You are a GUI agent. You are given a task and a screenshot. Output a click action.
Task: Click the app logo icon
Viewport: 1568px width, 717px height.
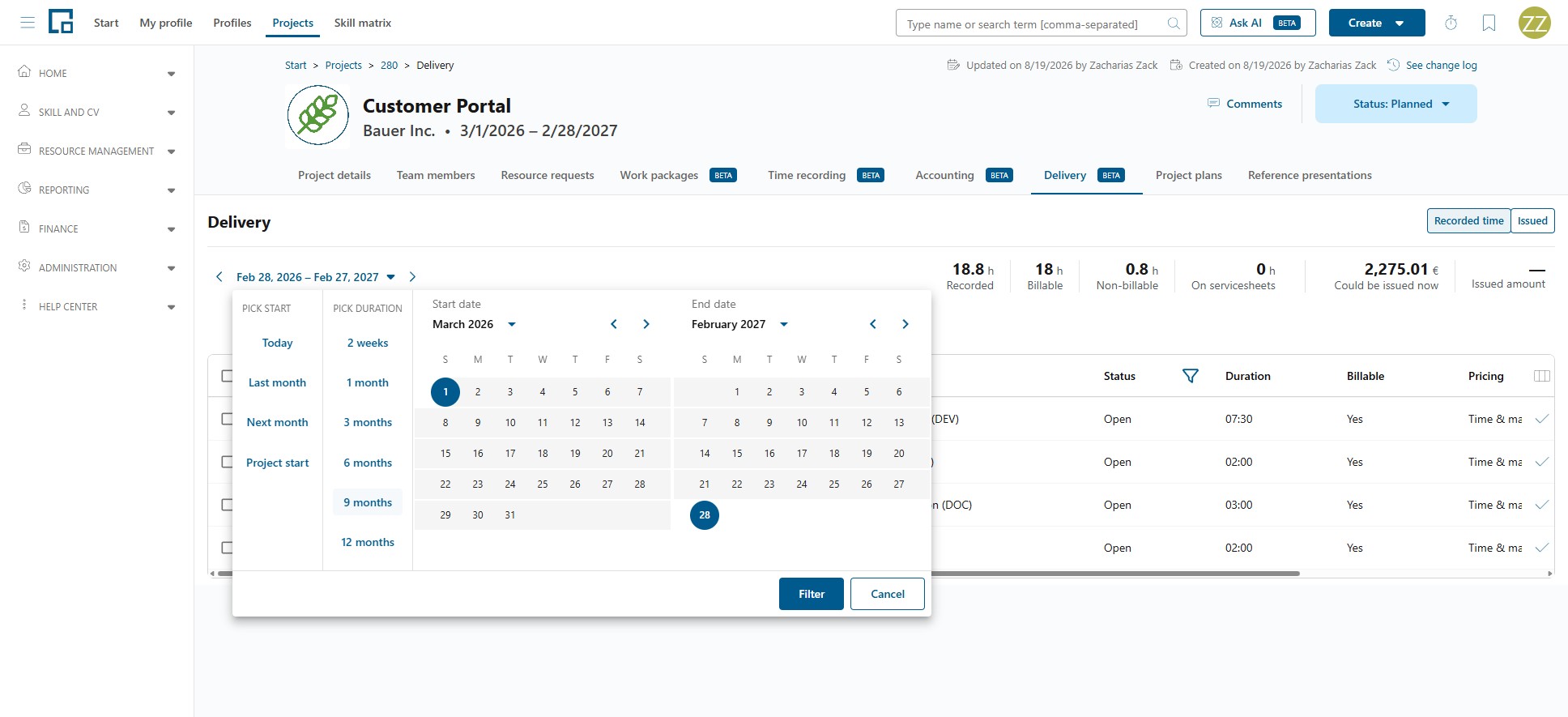click(x=61, y=22)
